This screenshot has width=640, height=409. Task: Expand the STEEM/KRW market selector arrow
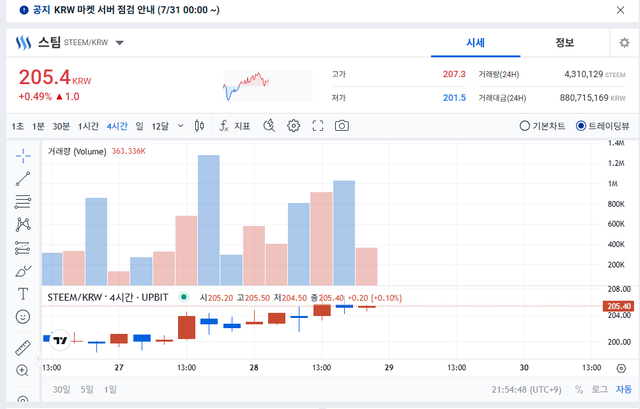(x=119, y=42)
